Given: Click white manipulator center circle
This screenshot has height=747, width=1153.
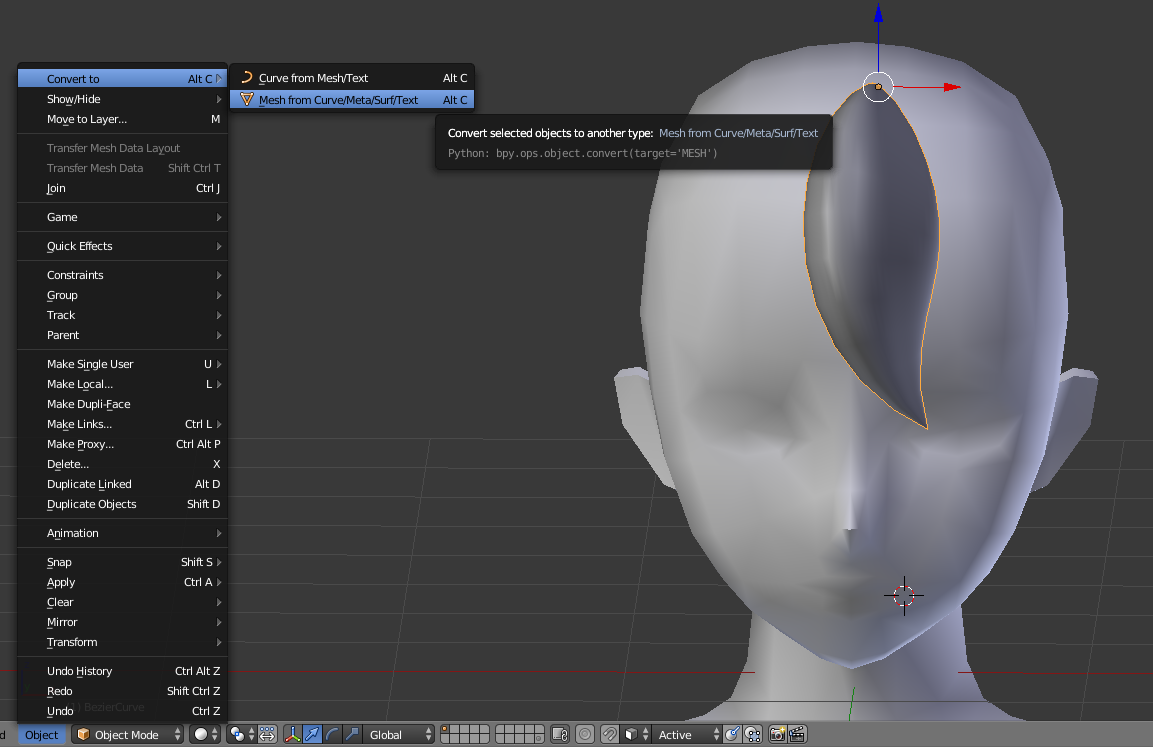Looking at the screenshot, I should [x=878, y=87].
